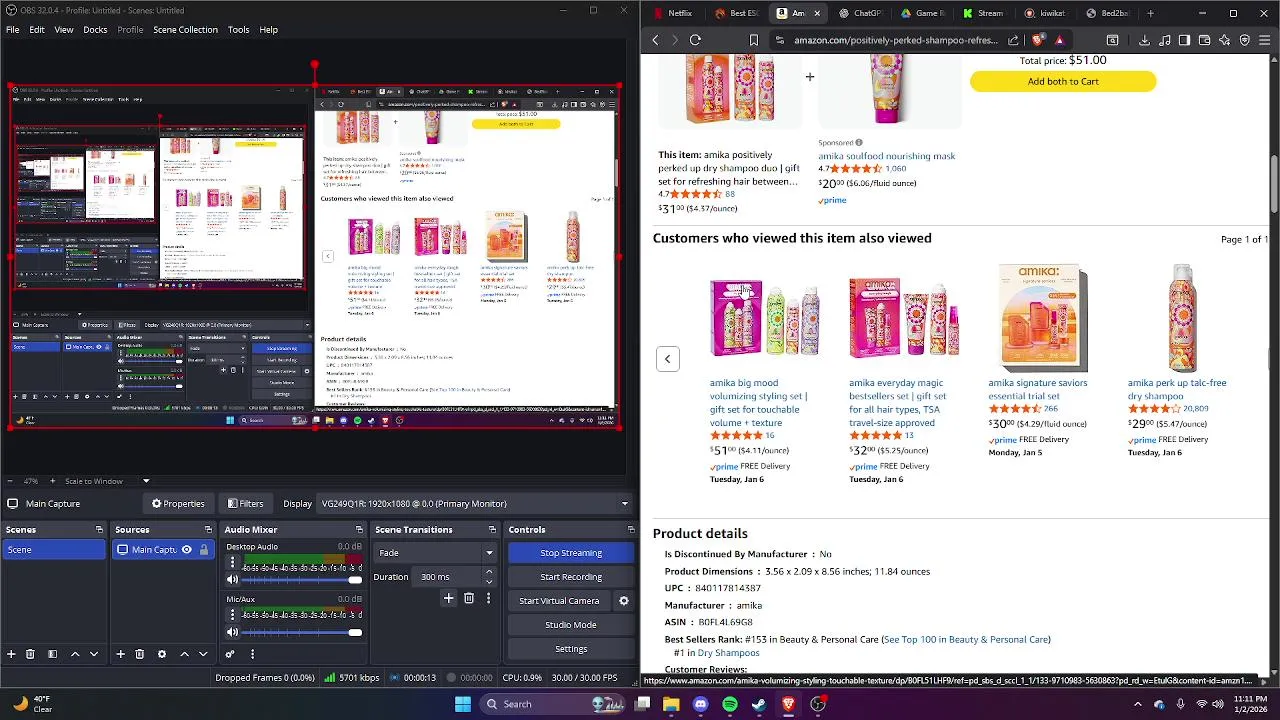
Task: Open Display monitor selection dropdown
Action: (473, 504)
